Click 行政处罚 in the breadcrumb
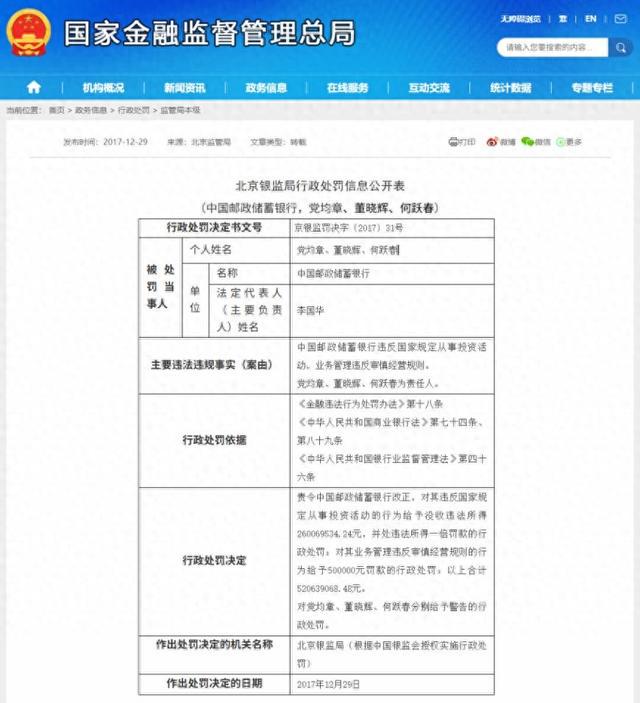640x703 pixels. (134, 110)
